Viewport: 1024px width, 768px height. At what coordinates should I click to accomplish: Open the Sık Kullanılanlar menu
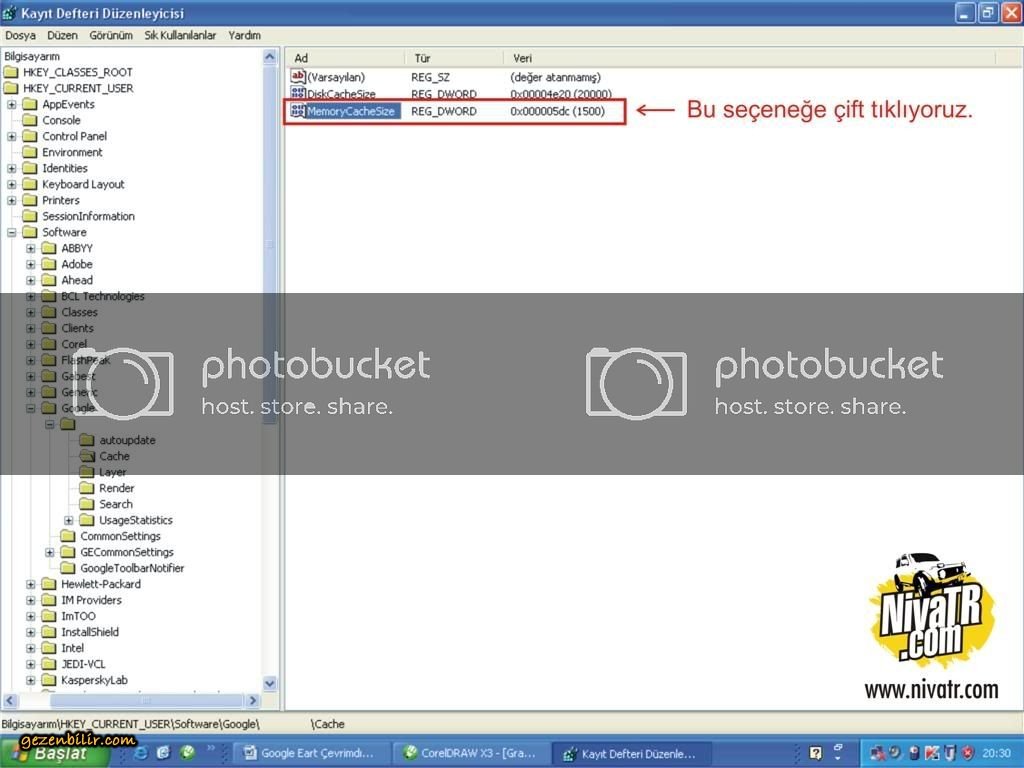click(x=180, y=35)
